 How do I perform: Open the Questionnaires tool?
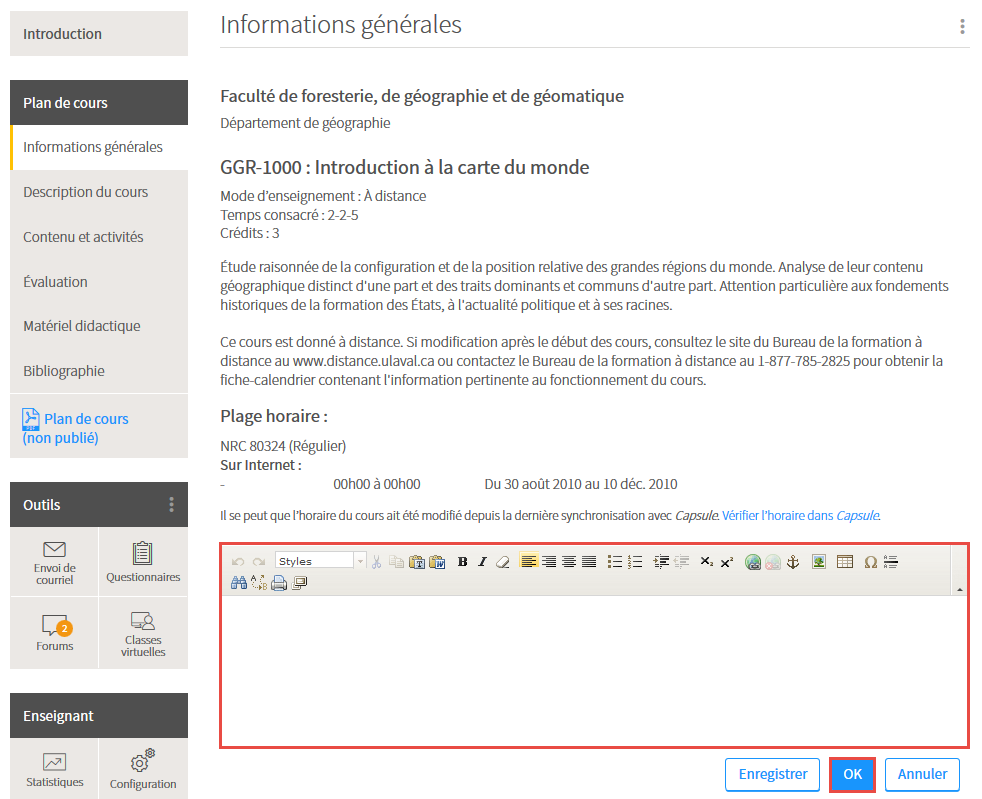point(143,562)
